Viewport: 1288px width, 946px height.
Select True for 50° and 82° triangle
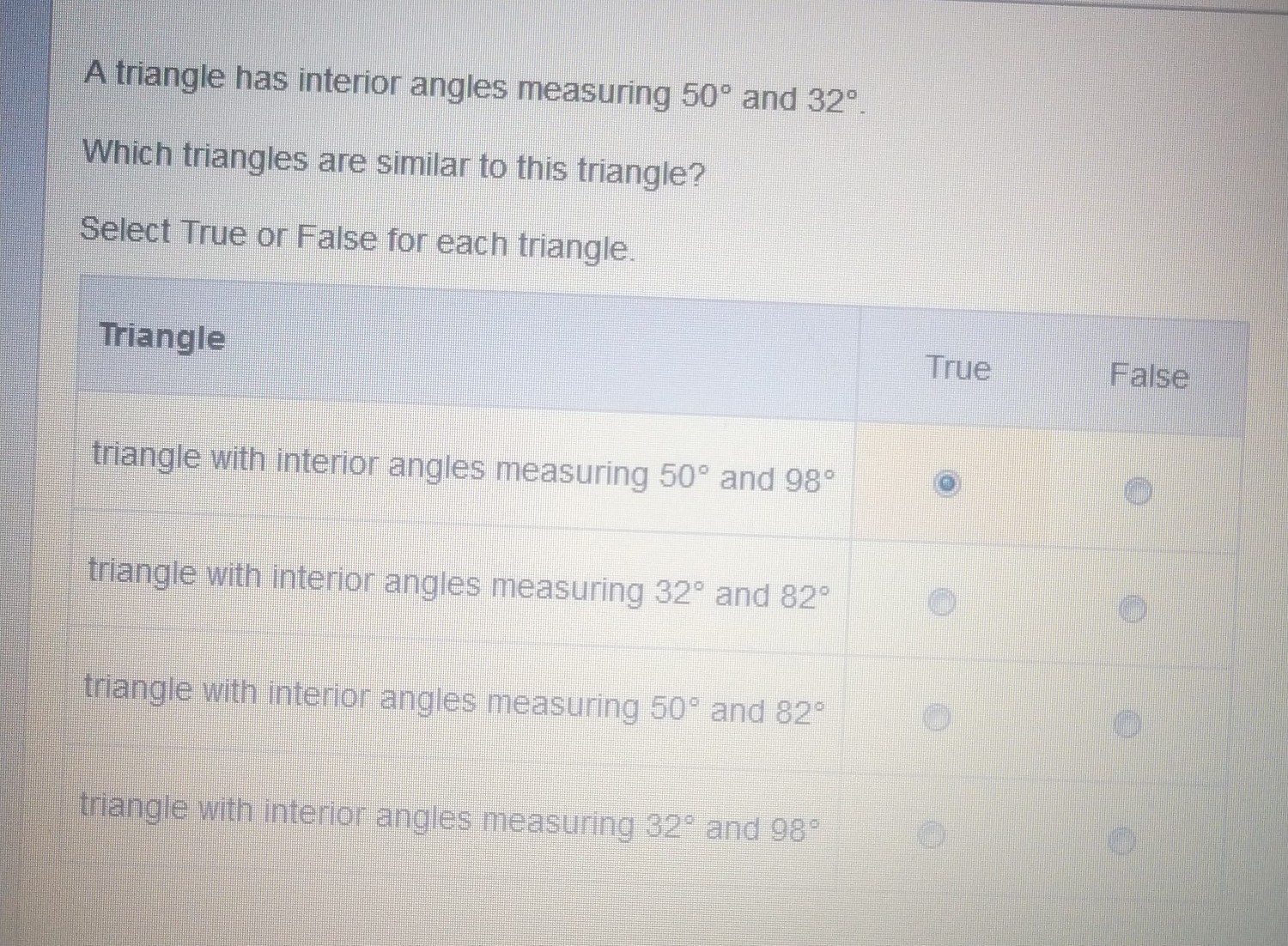pos(937,718)
